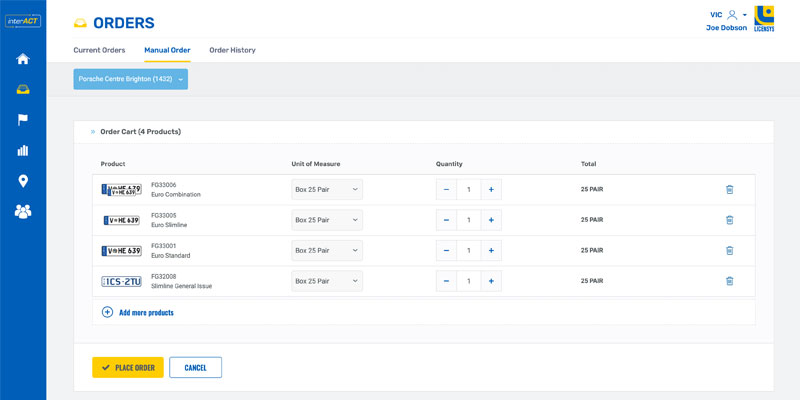Screen dimensions: 800x400
Task: Open the bar chart reports icon
Action: (x=22, y=150)
